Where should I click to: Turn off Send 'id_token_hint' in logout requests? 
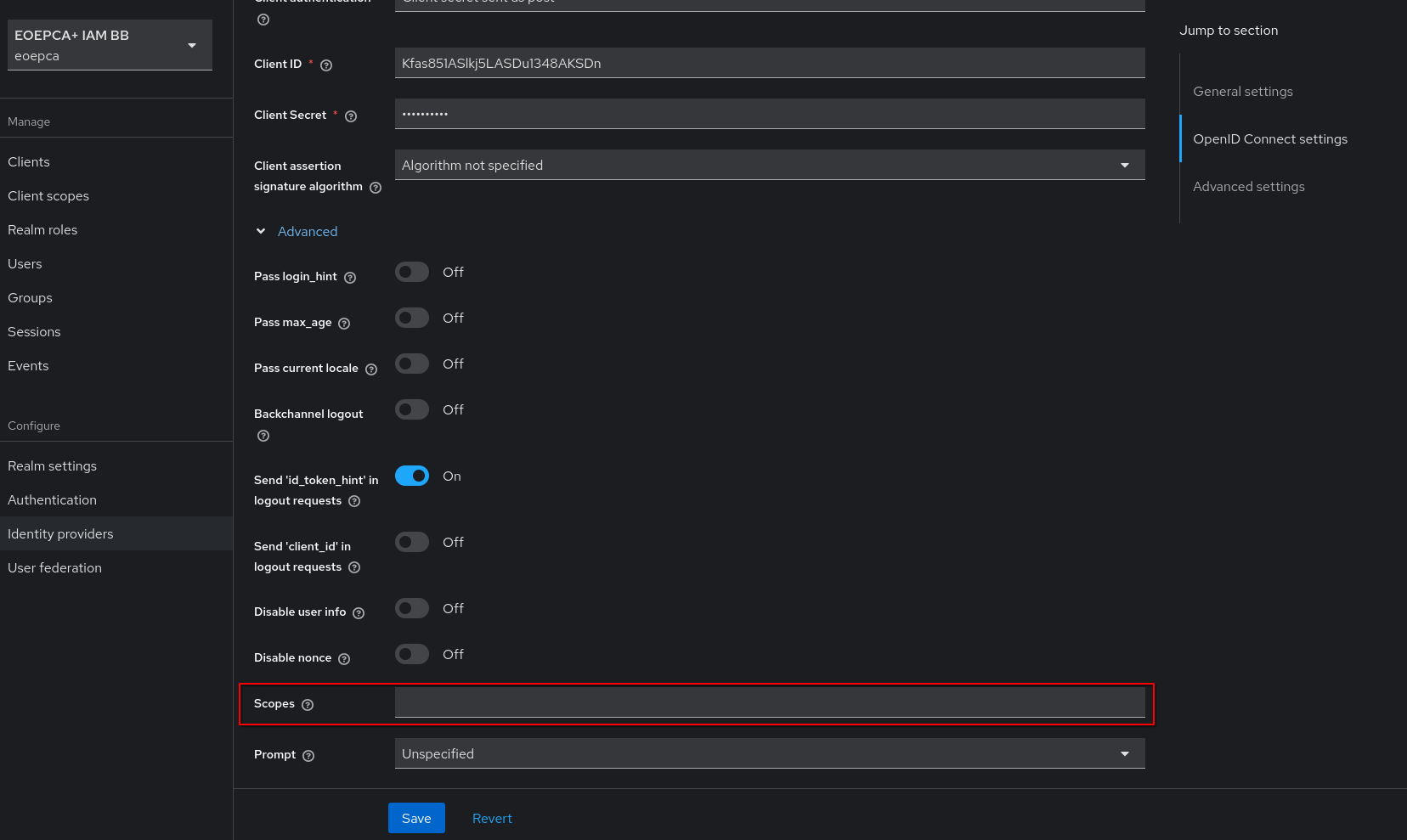pos(412,476)
